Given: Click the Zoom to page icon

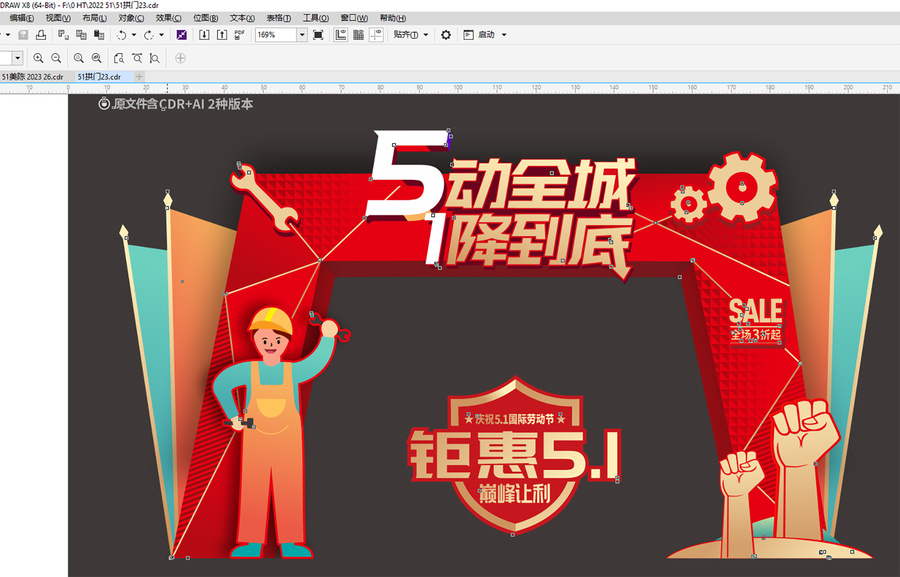Looking at the screenshot, I should [119, 58].
